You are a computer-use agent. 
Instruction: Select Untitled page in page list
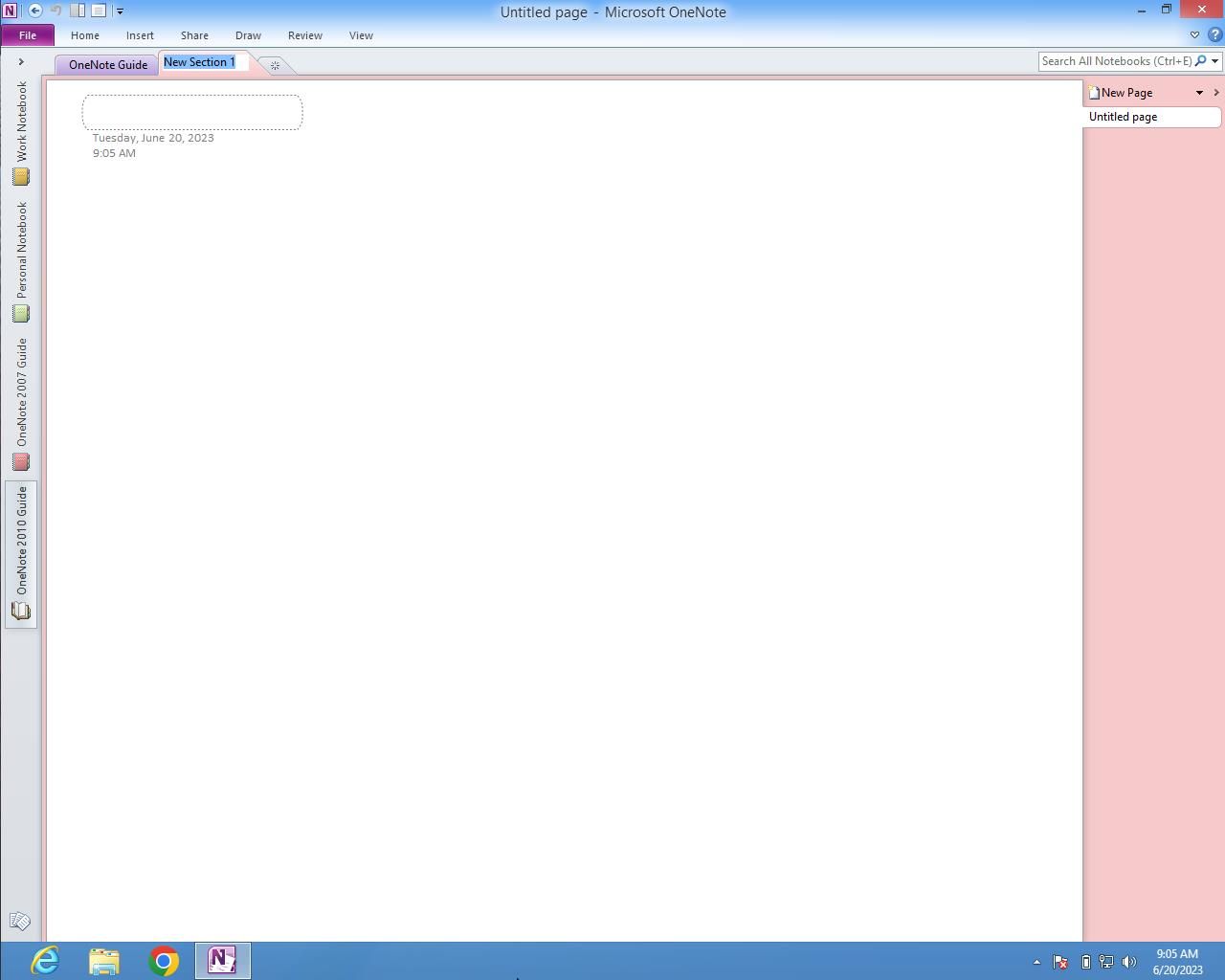pos(1124,117)
